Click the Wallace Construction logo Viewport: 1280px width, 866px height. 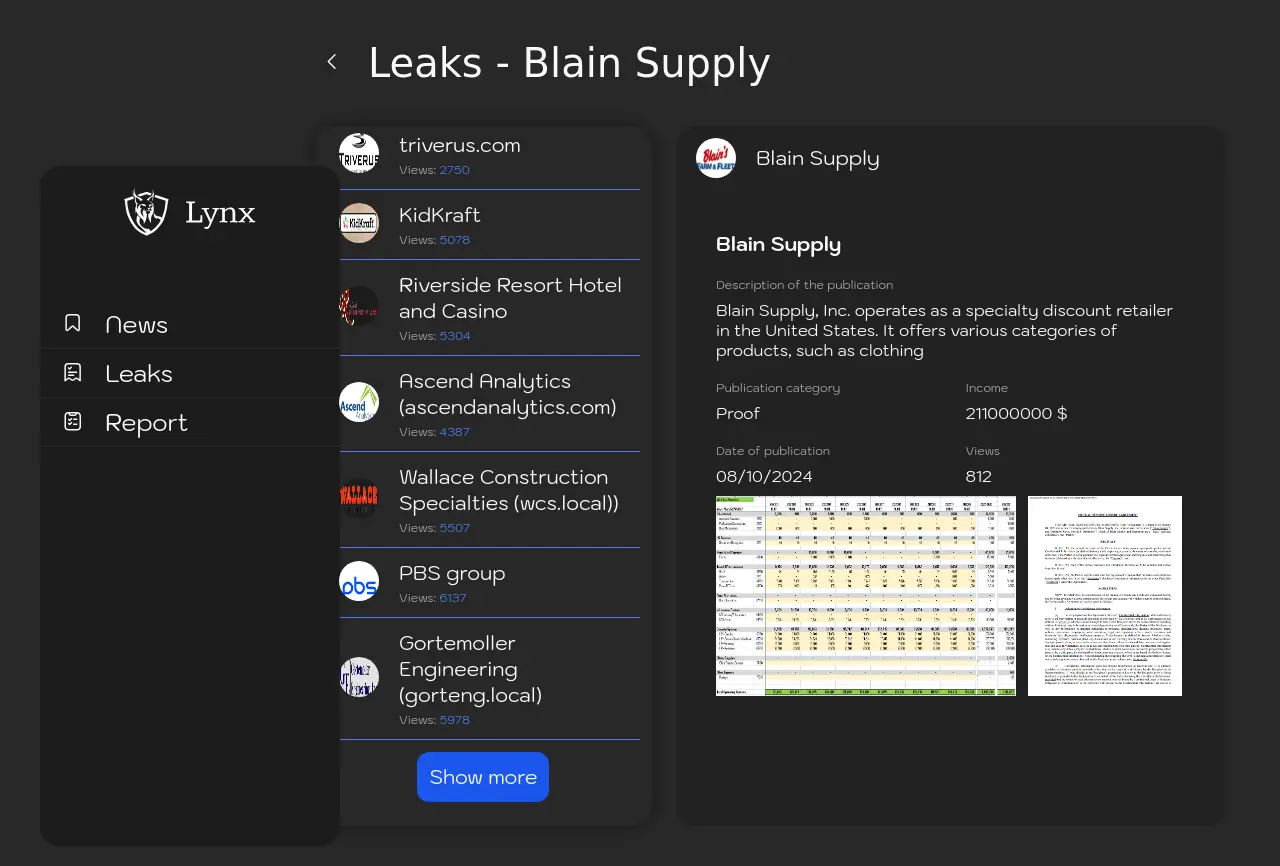[359, 498]
